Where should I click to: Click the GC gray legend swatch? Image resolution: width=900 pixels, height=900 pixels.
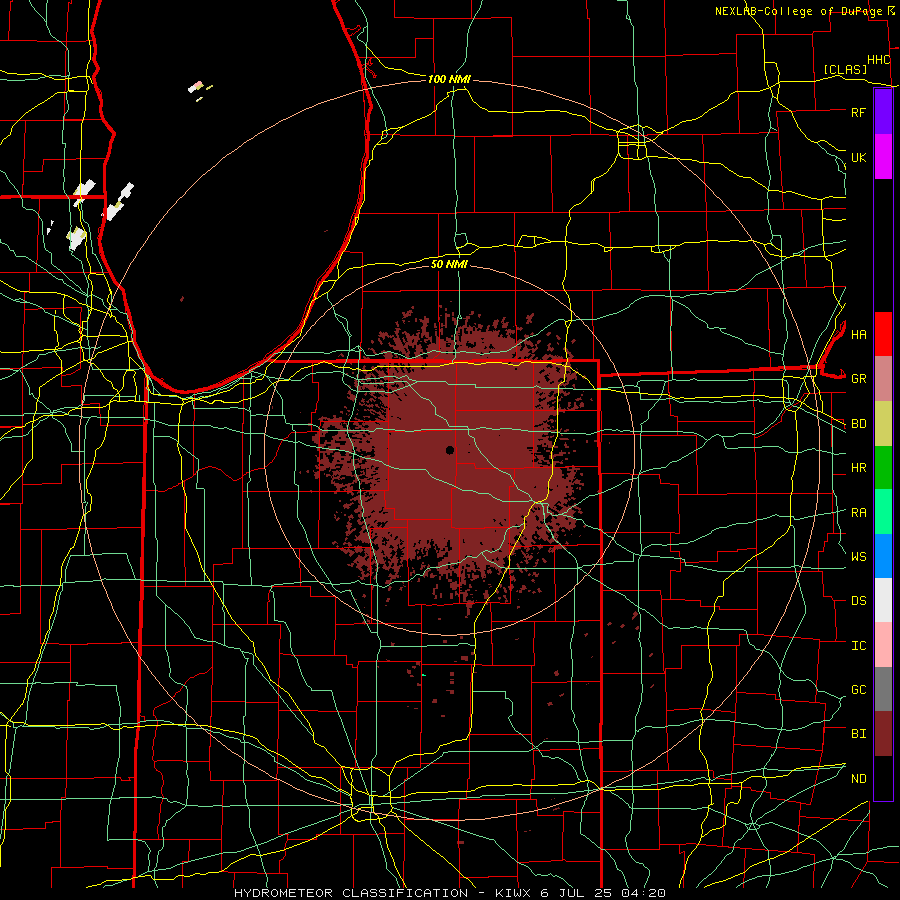coord(883,689)
